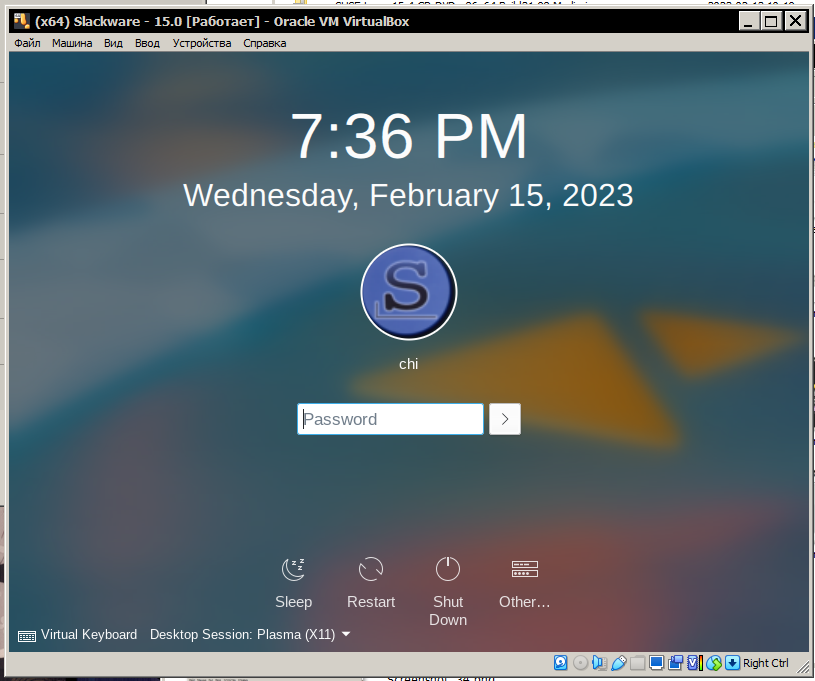Open the Справка menu
815x681 pixels.
(x=265, y=43)
